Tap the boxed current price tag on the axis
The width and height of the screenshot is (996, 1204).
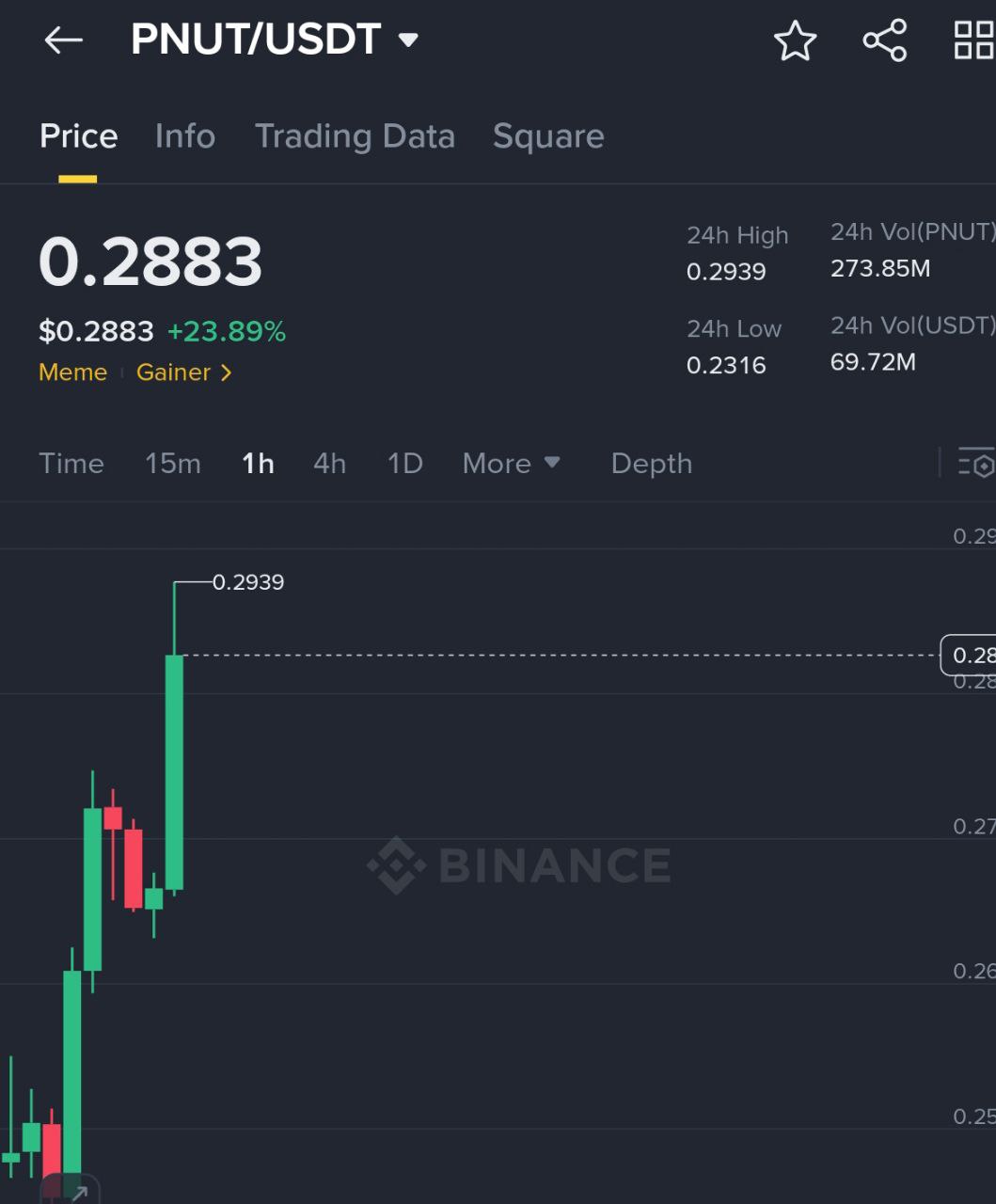click(969, 656)
